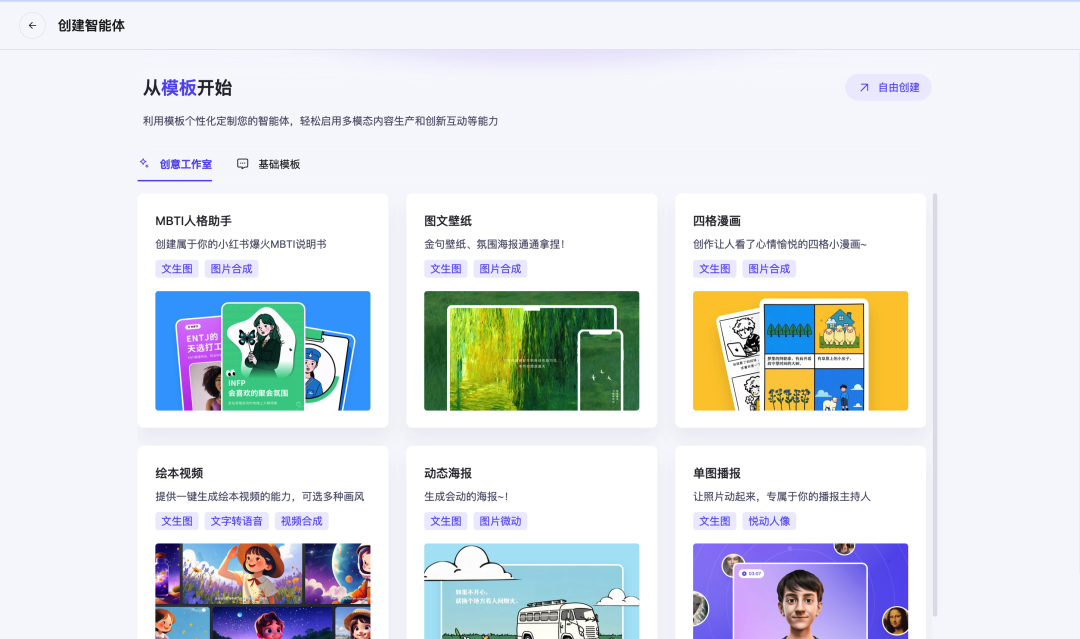Viewport: 1080px width, 639px height.
Task: Click the 单图播报 preview image
Action: click(x=800, y=591)
